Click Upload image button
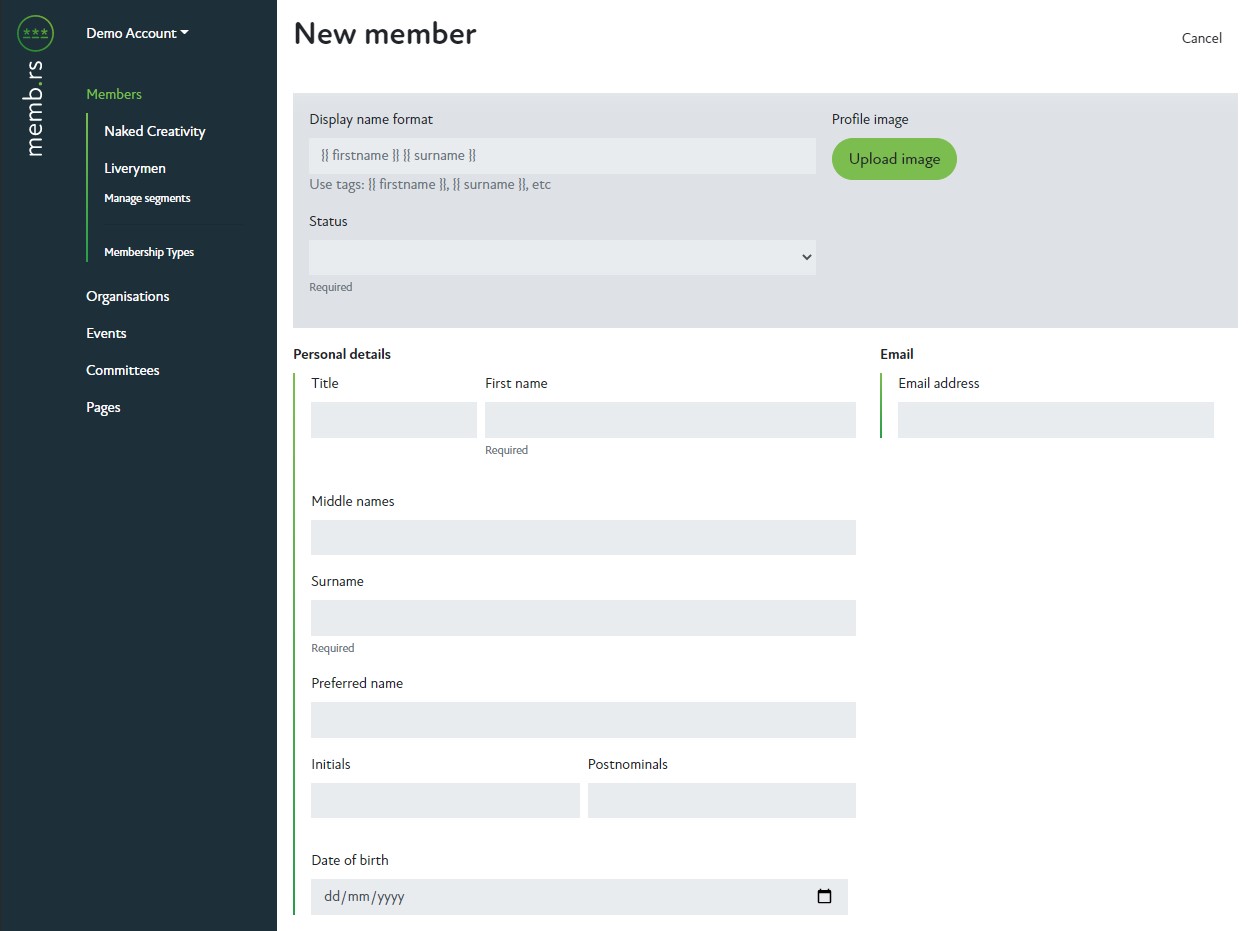This screenshot has width=1248, height=931. coord(894,159)
